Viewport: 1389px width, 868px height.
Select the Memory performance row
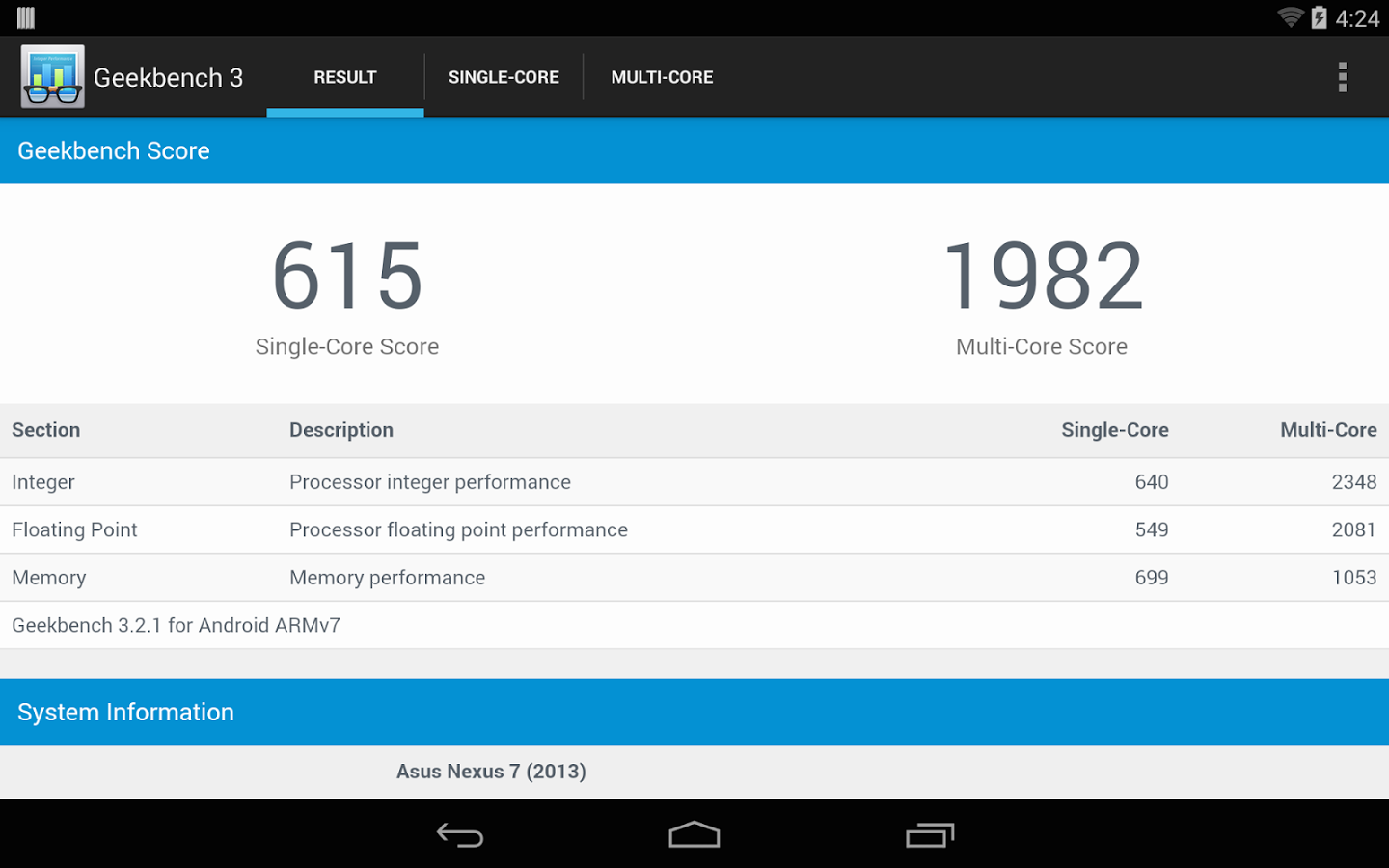694,578
